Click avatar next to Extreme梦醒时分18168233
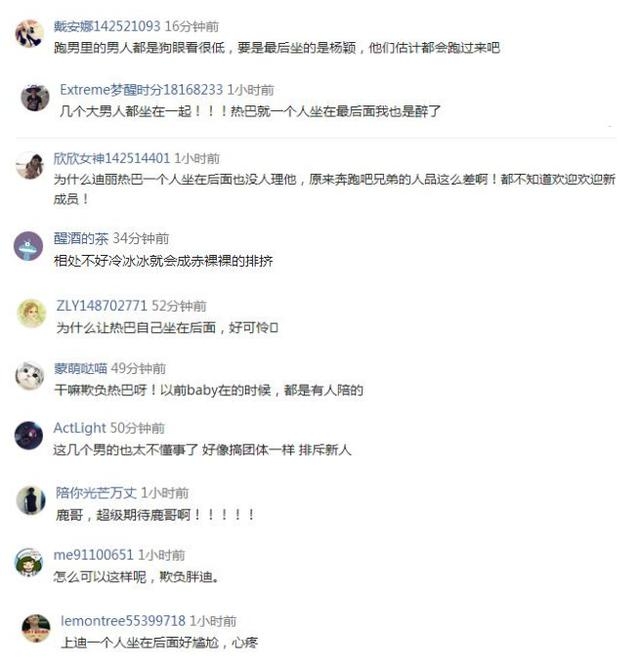Viewport: 640px width, 667px height. pos(35,97)
